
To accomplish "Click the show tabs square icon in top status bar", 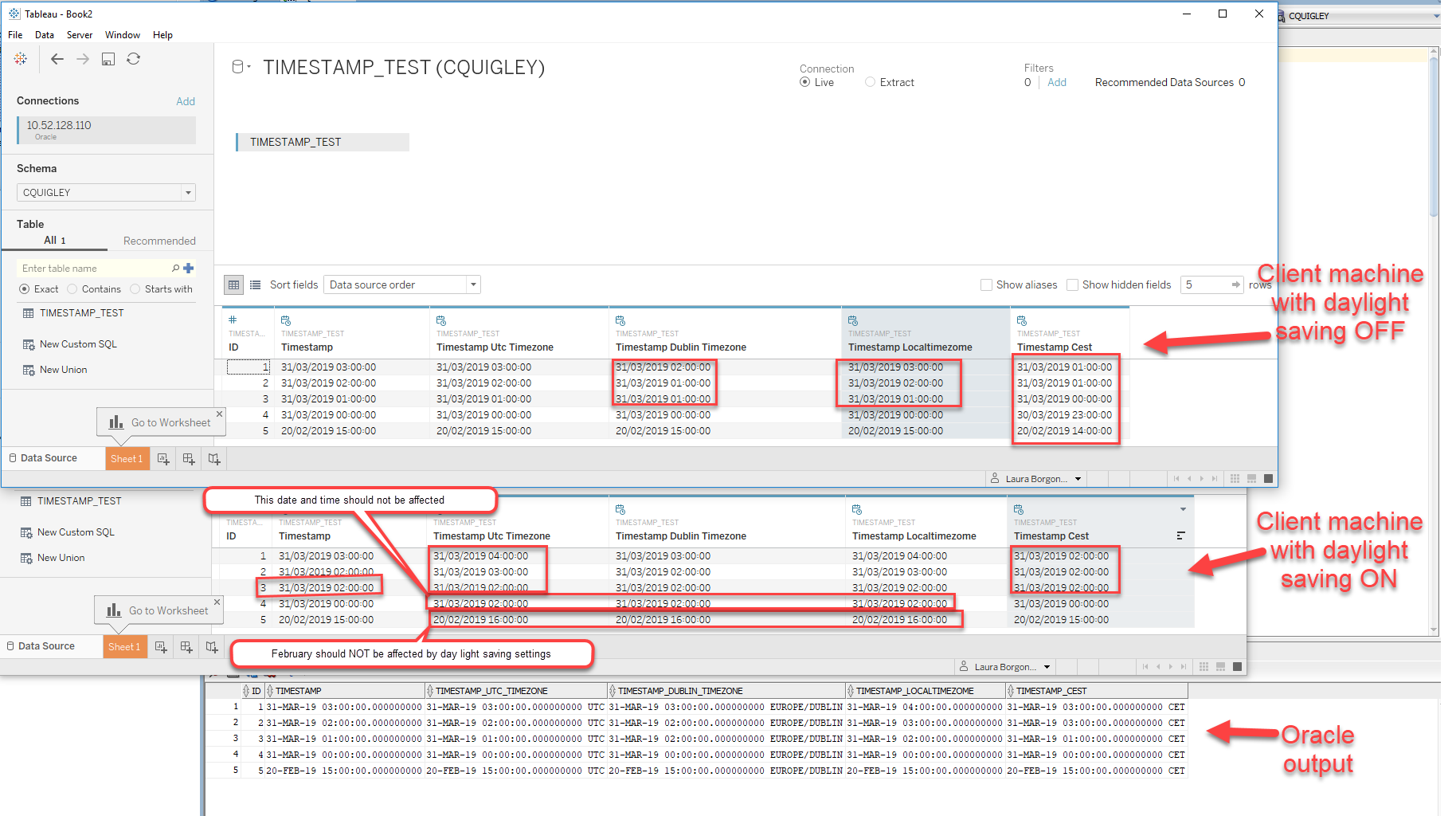I will point(1269,479).
